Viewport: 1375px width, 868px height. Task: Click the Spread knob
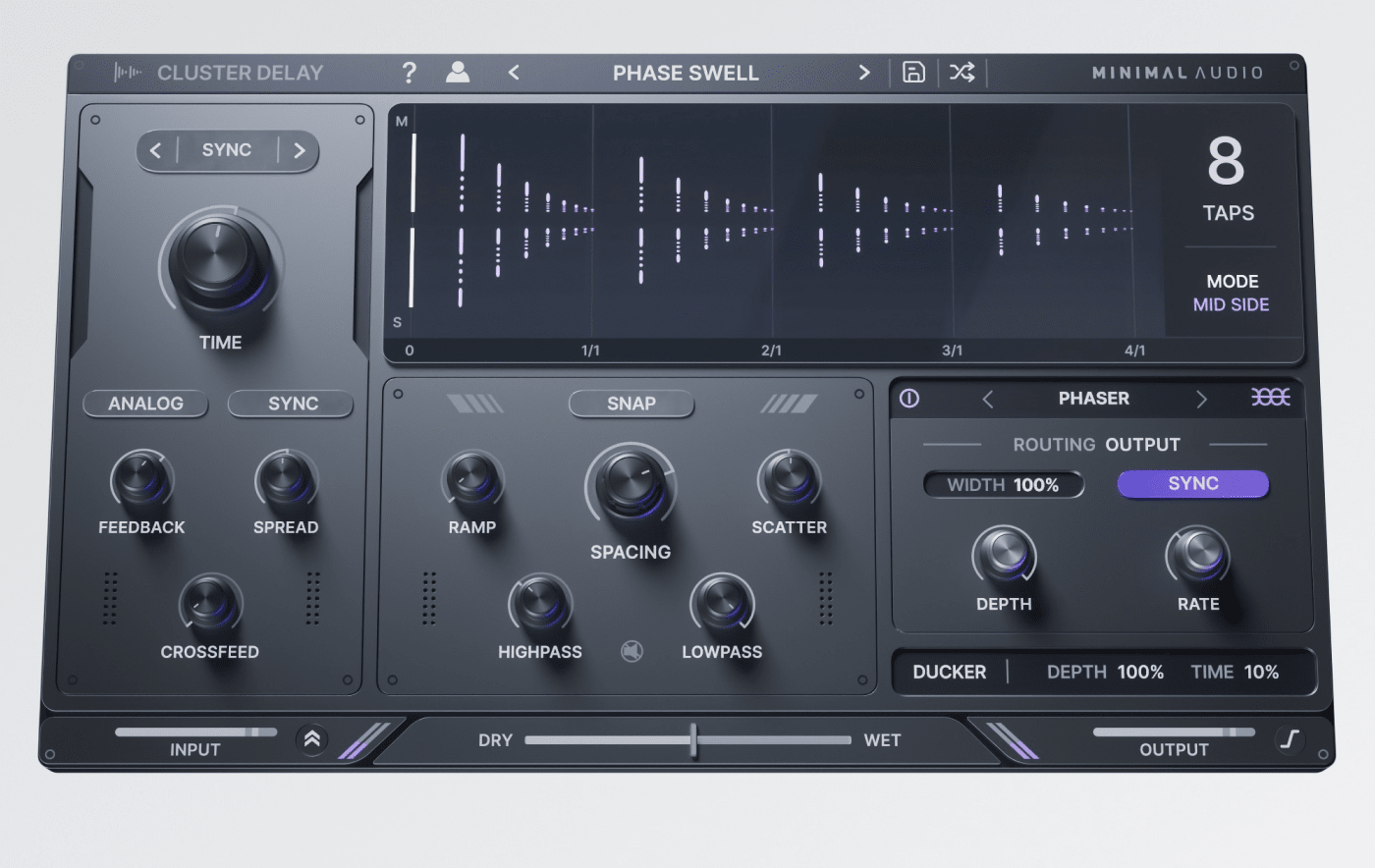point(286,481)
